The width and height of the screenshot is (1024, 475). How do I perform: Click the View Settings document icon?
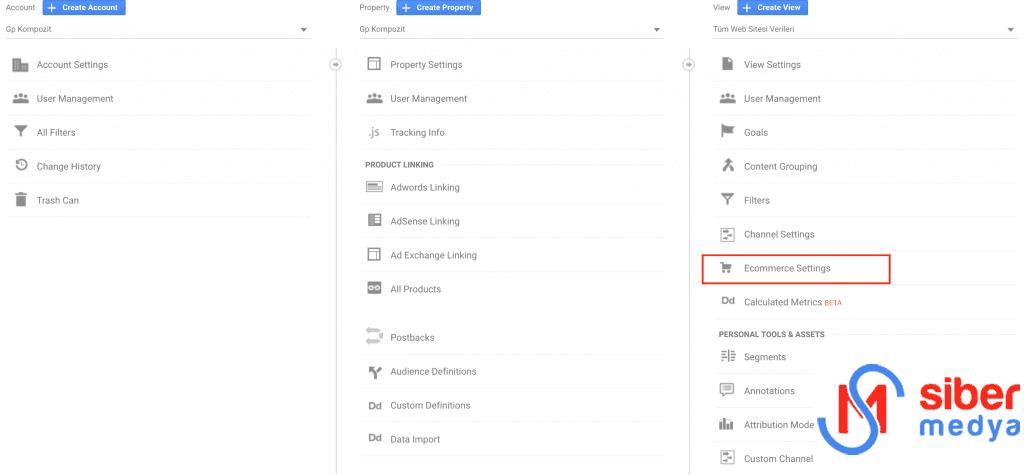pos(727,64)
